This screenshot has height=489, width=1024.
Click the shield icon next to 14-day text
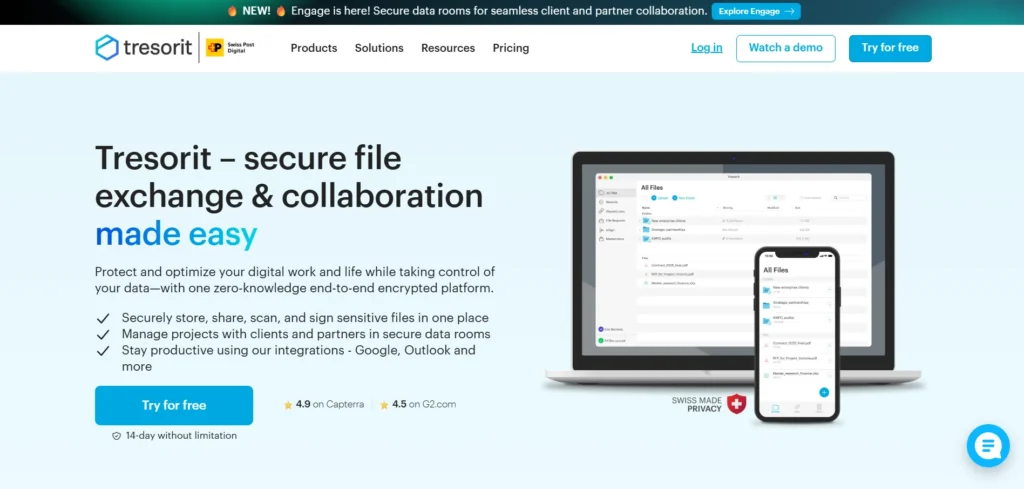116,435
